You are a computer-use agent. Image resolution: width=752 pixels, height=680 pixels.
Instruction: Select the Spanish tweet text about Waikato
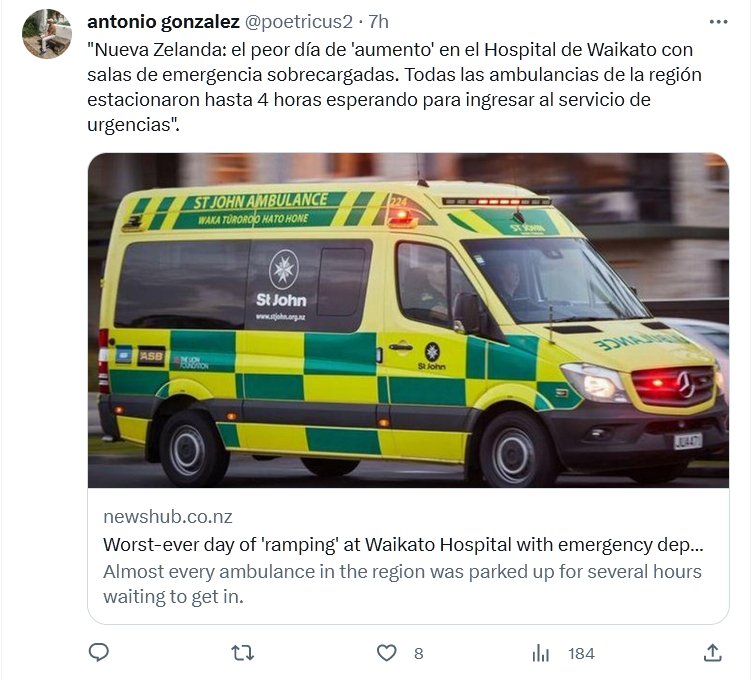pyautogui.click(x=394, y=87)
